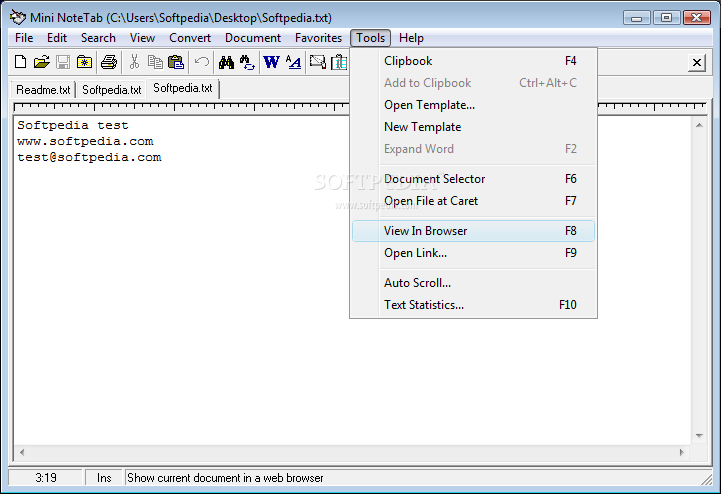
Task: Open the Convert menu
Action: pos(190,38)
